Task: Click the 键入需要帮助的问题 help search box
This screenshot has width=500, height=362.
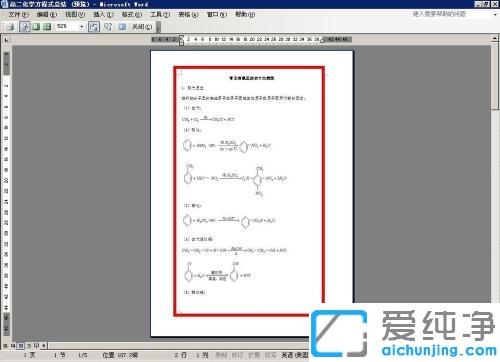Action: pyautogui.click(x=451, y=14)
